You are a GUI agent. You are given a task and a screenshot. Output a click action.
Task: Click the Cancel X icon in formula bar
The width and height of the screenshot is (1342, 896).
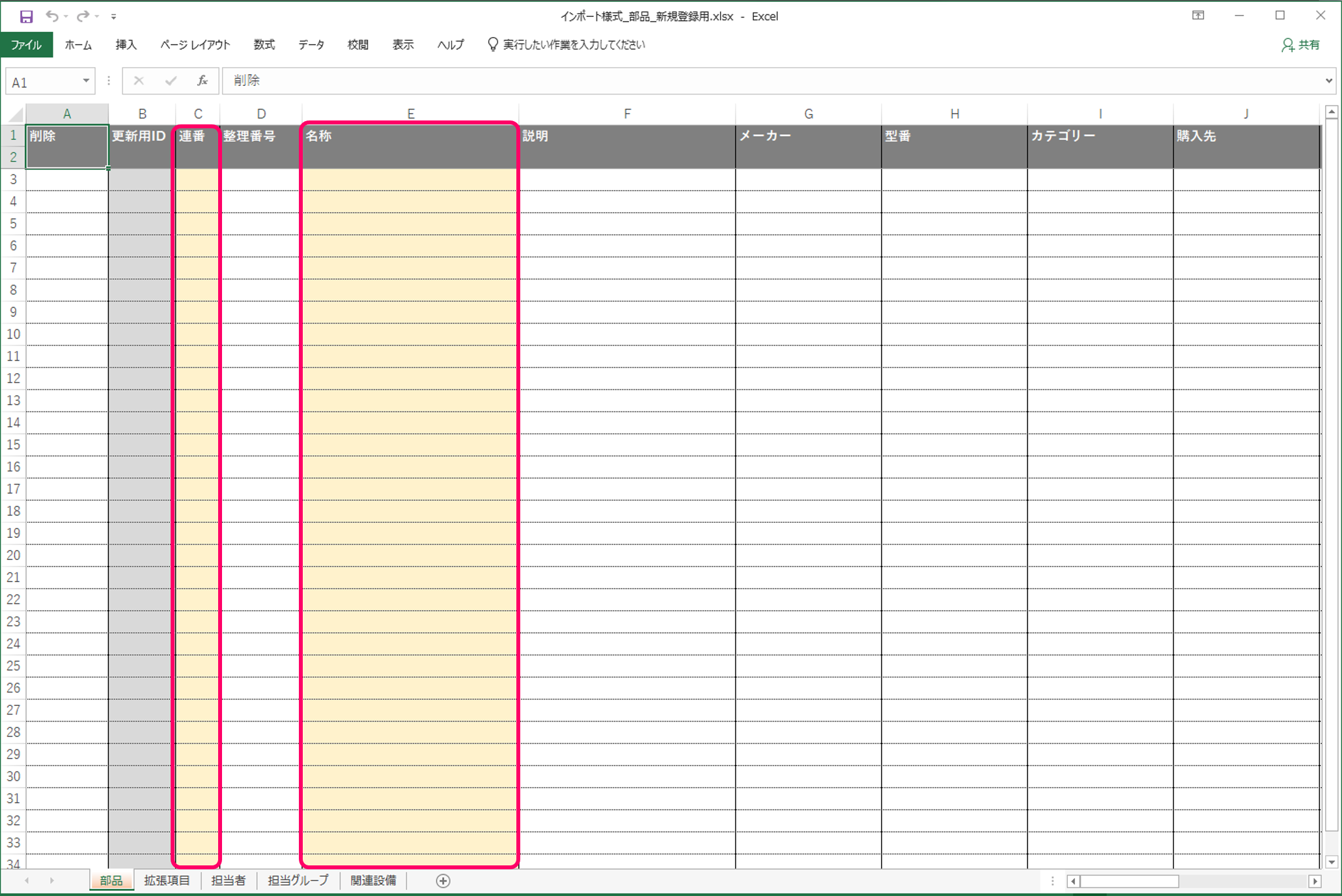tap(139, 81)
